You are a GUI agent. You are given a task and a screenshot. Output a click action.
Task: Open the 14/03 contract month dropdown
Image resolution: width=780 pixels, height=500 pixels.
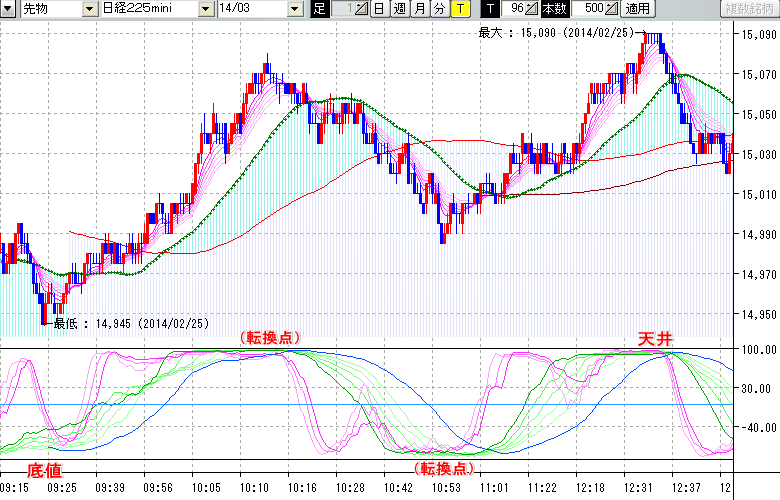(x=295, y=9)
